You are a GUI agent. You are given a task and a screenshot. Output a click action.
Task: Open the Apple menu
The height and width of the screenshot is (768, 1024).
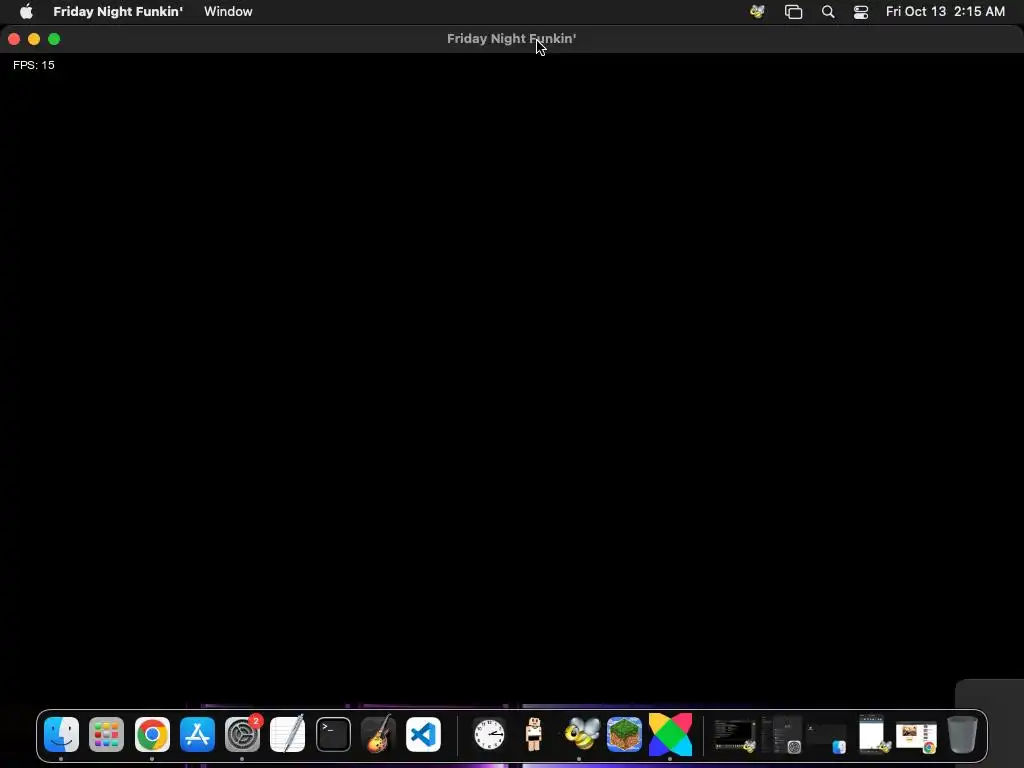tap(26, 12)
